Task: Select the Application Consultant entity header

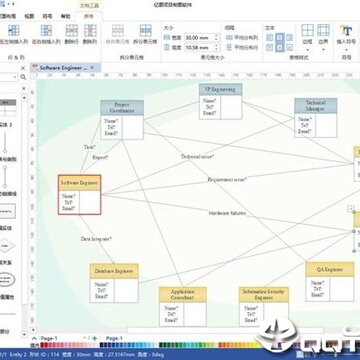Action: pyautogui.click(x=182, y=295)
